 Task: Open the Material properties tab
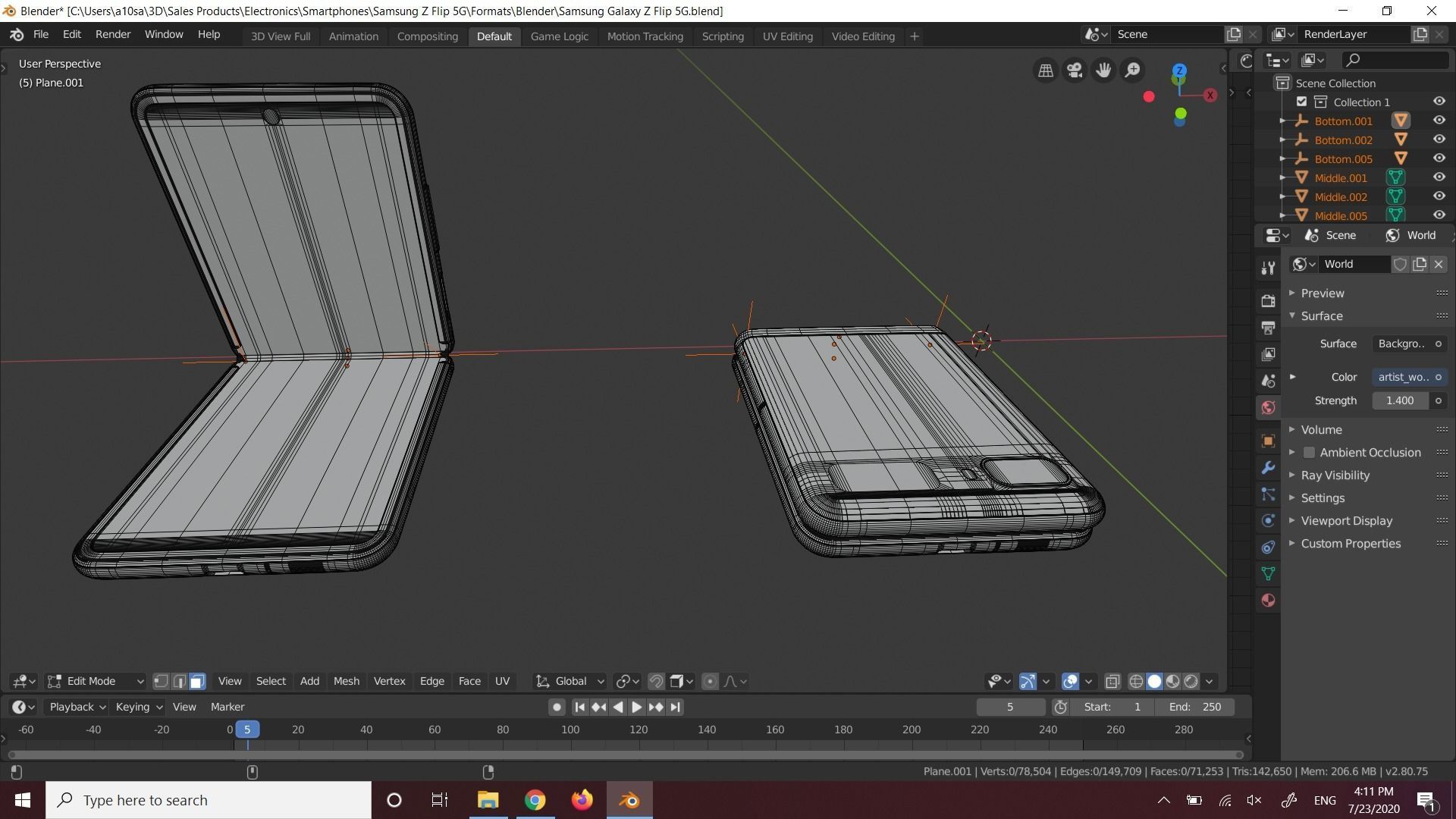[1268, 600]
